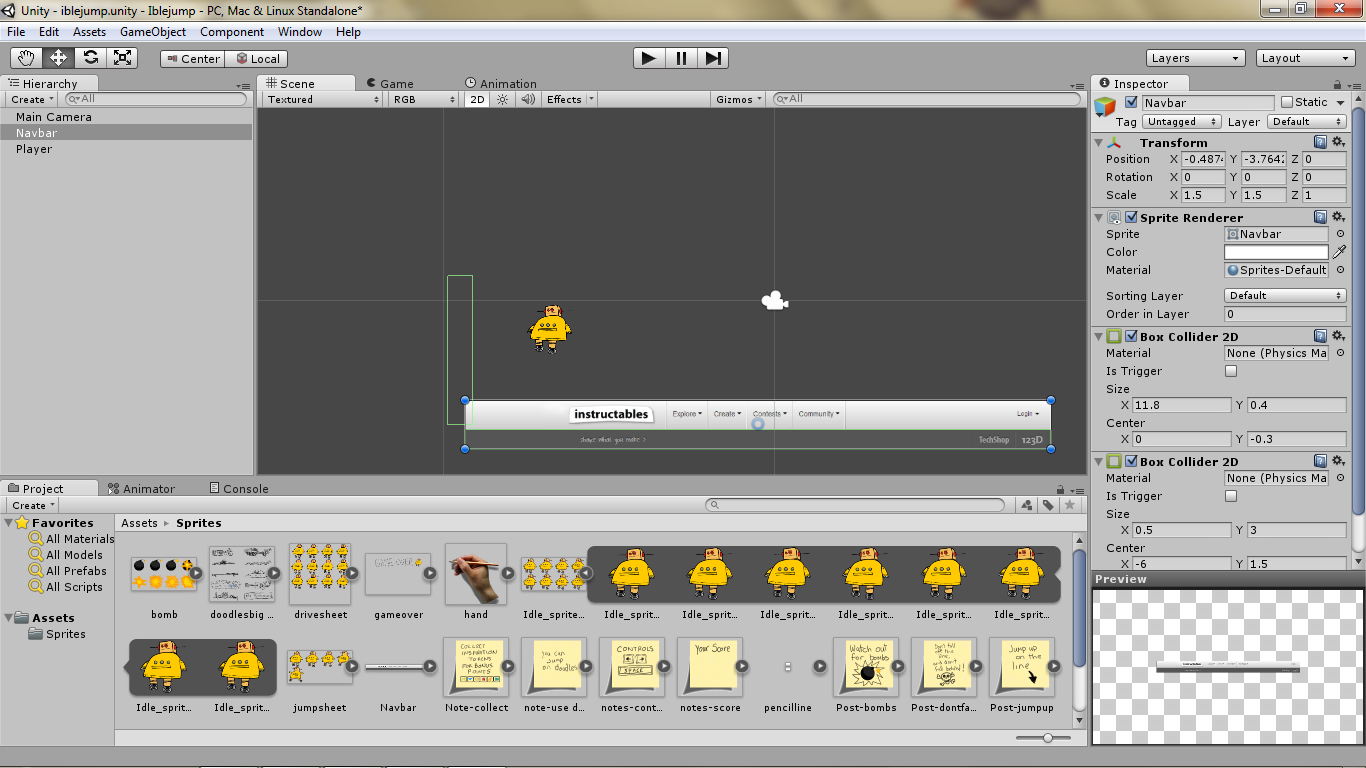The height and width of the screenshot is (768, 1366).
Task: Toggle the Navbar object active checkbox
Action: [1131, 102]
